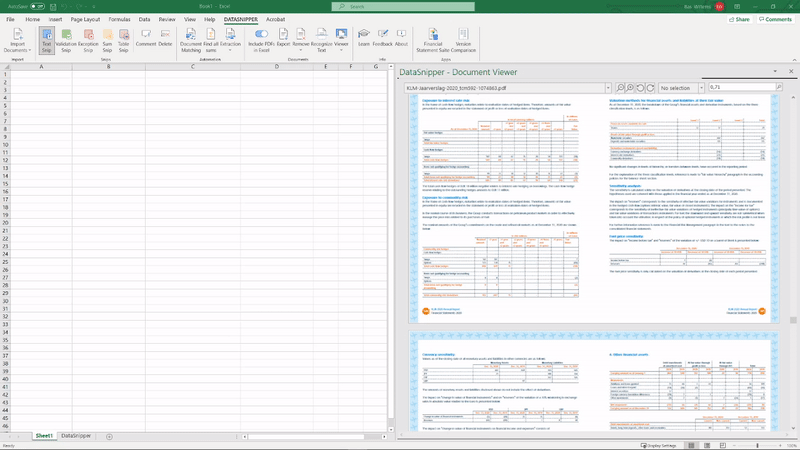Switch to the Formulas ribbon tab
This screenshot has height=450, width=800.
[x=120, y=19]
